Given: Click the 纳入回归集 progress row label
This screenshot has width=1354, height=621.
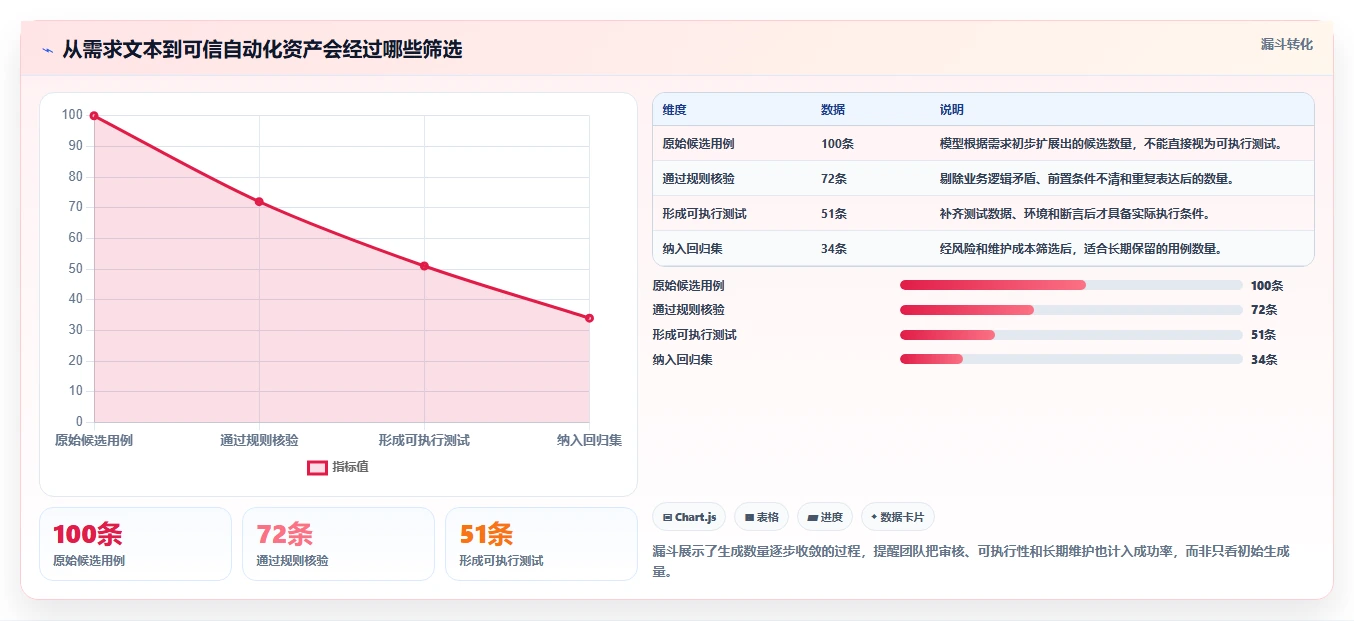Looking at the screenshot, I should (682, 359).
